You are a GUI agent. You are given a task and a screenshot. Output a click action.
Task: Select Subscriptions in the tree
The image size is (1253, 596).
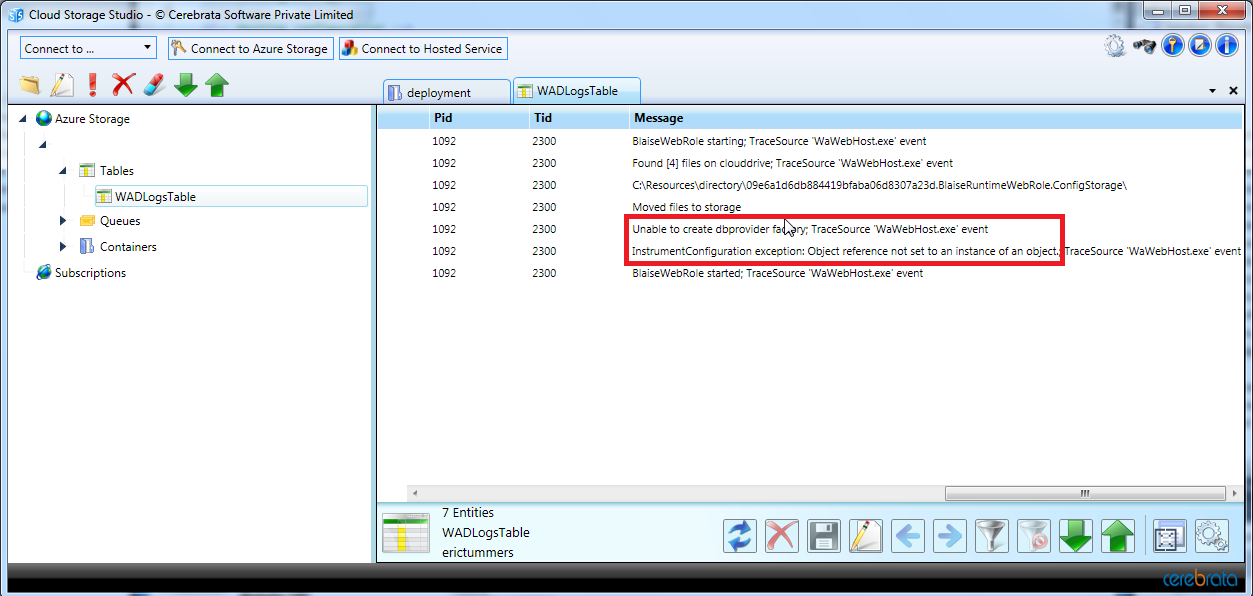tap(90, 273)
